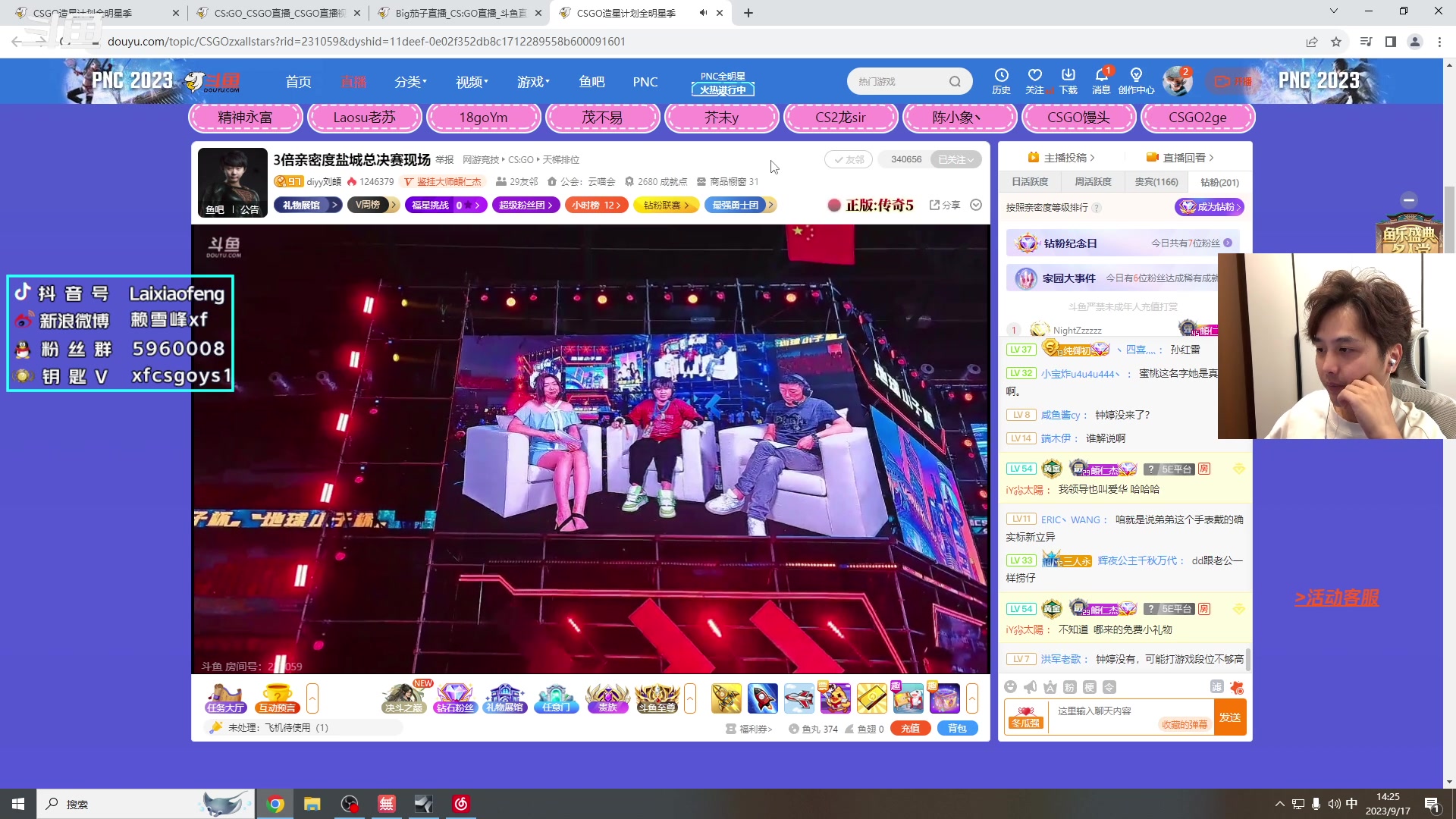Viewport: 1456px width, 819px height.
Task: Toggle the 滤 chat filter
Action: click(1216, 687)
